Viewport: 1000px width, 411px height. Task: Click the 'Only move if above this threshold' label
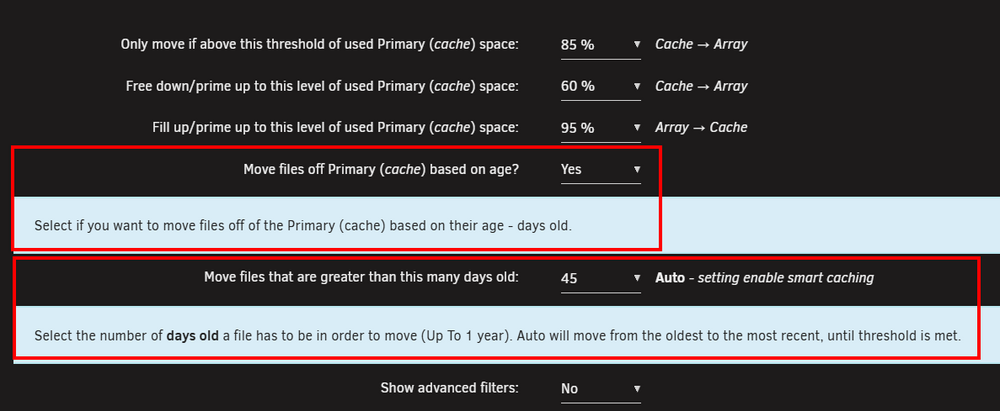click(x=320, y=45)
